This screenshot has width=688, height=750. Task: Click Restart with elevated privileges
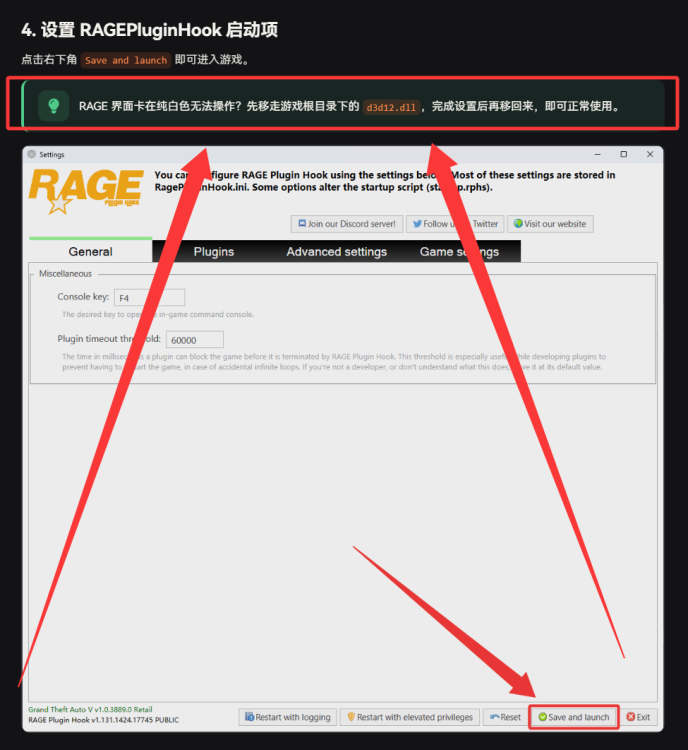(410, 717)
